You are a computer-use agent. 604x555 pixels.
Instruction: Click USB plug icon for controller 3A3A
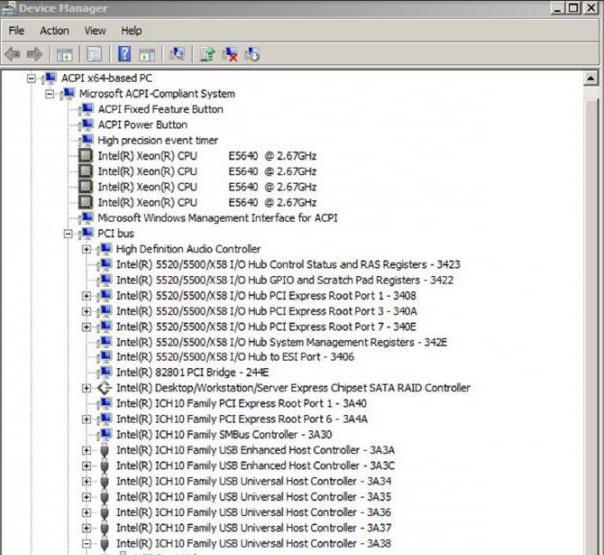click(x=104, y=450)
